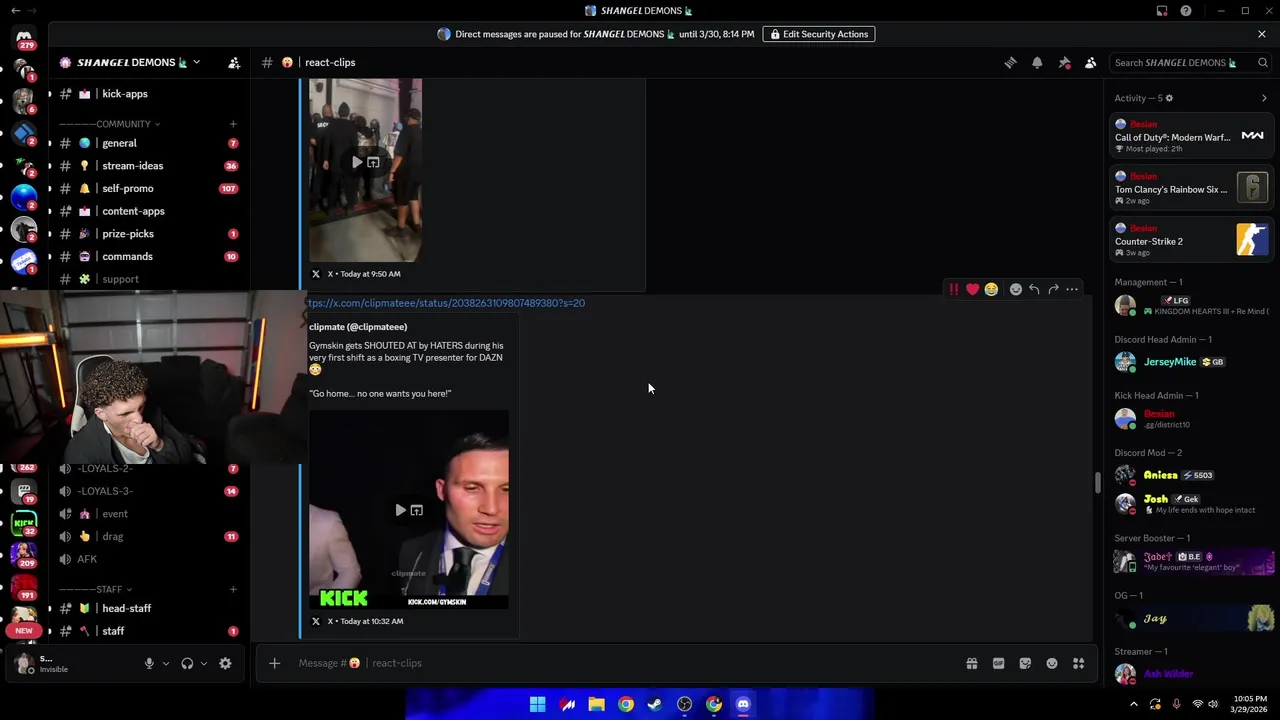The width and height of the screenshot is (1280, 720).
Task: Open more options for hovered message
Action: click(1072, 289)
